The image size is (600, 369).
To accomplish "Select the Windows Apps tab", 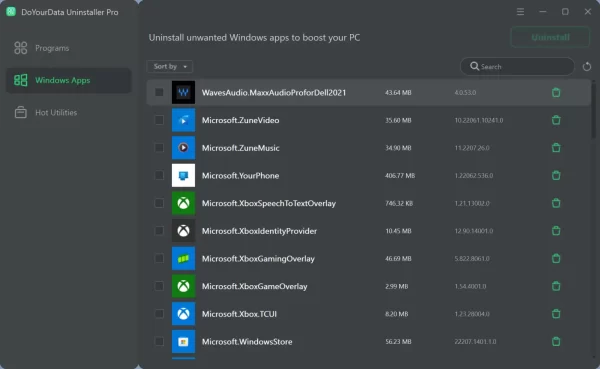I will 69,80.
